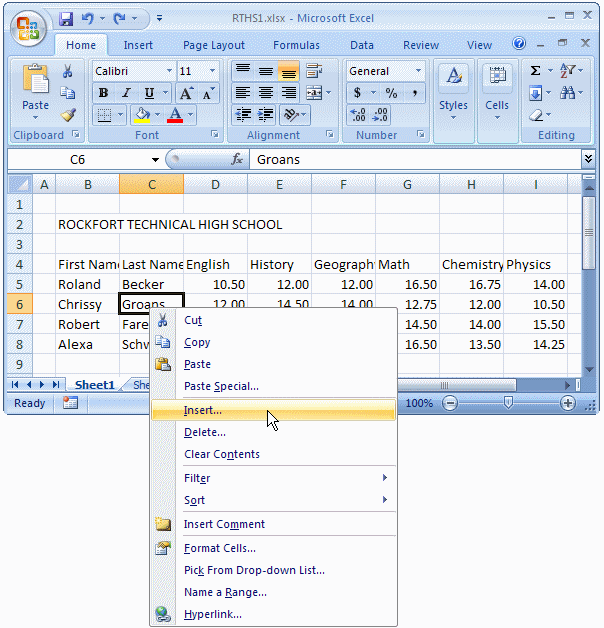Decrease font size with Shrink Font
The image size is (604, 628).
pyautogui.click(x=208, y=93)
